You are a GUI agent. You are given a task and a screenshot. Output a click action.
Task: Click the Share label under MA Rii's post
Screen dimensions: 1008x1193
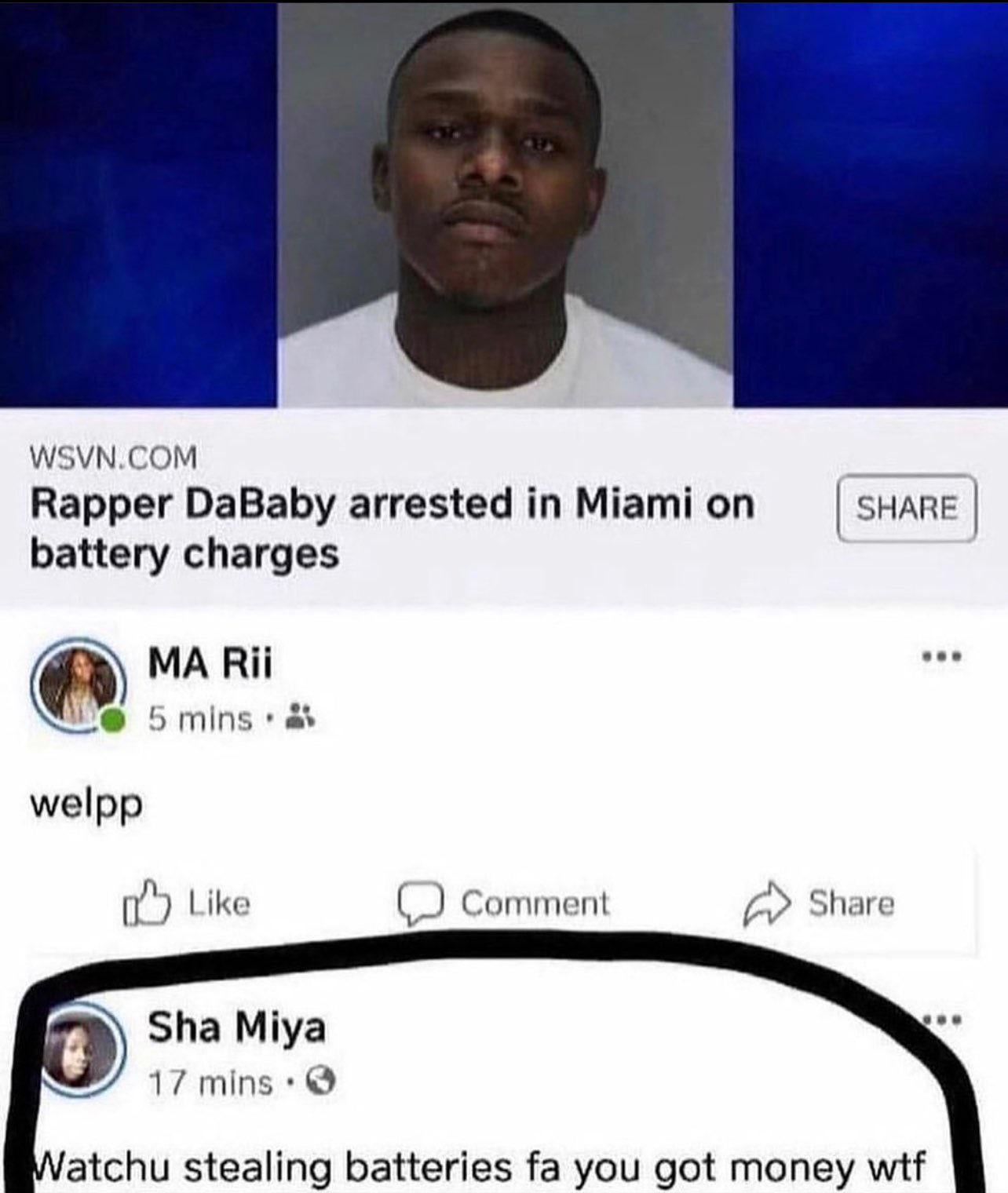tap(852, 904)
